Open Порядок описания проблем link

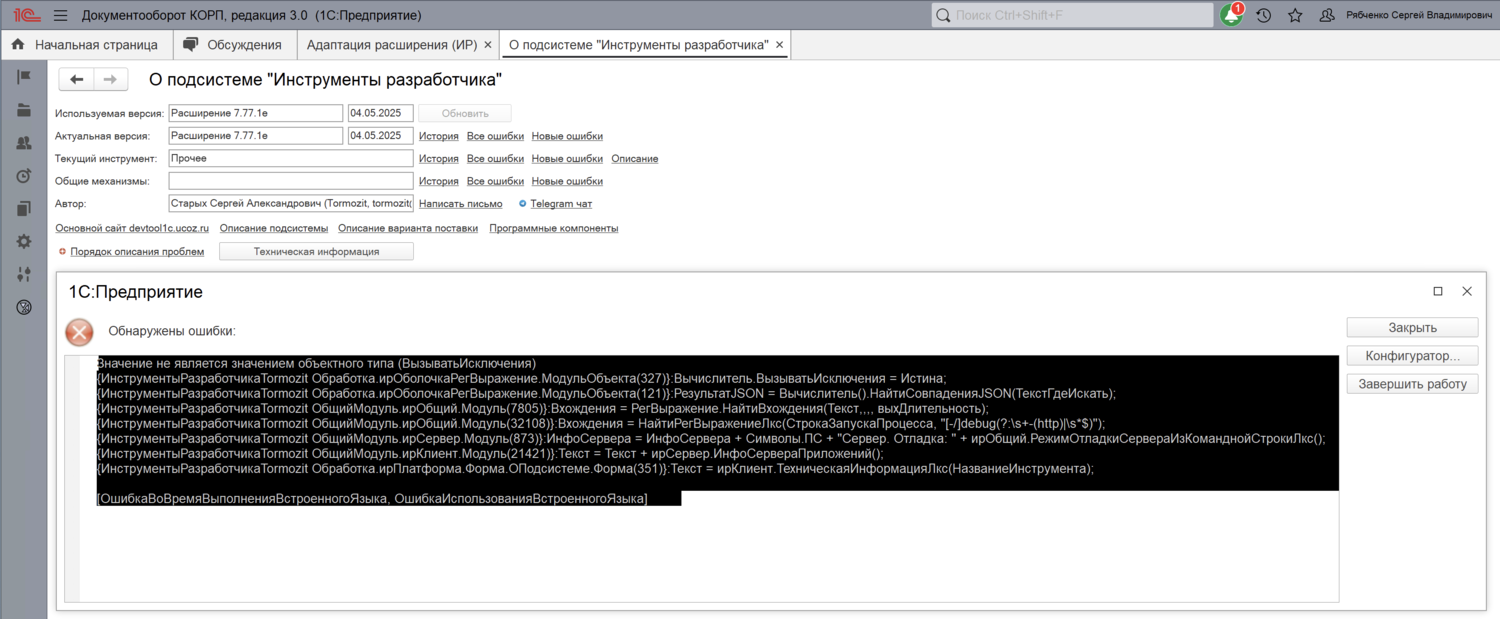point(137,252)
